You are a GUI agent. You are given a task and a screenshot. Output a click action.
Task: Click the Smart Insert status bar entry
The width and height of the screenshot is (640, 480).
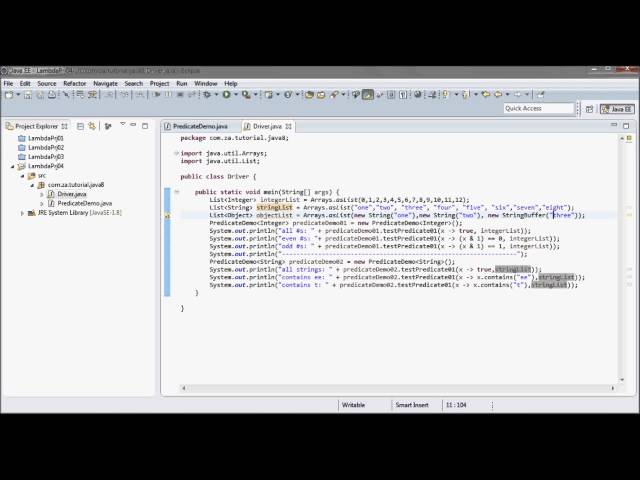(x=412, y=405)
